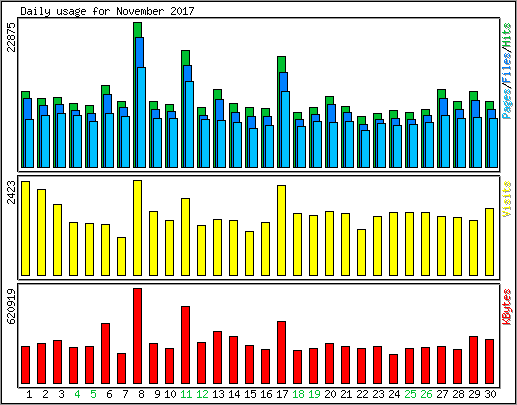Select the green Hits bar top for day 11

185,58
